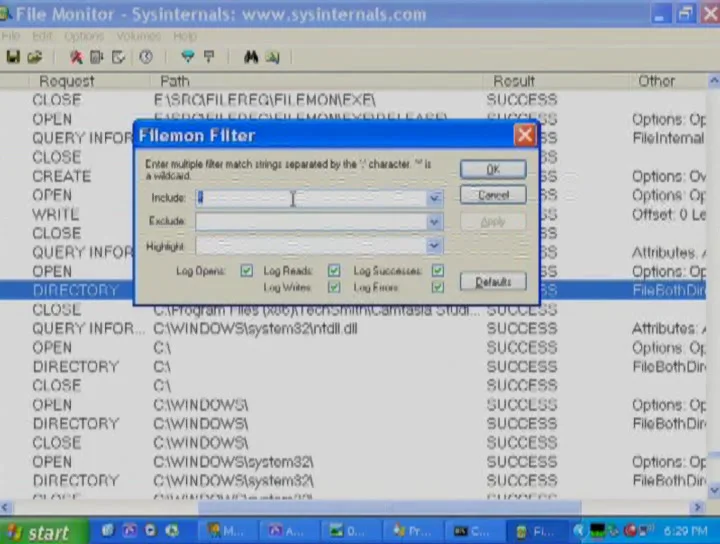Switch to the 'Pr...' taskbar window
Screen dimensions: 720x544
tap(412, 531)
